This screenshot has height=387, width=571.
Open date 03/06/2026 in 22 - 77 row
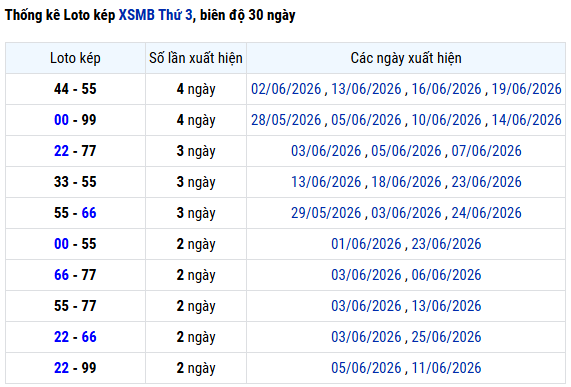tap(326, 151)
